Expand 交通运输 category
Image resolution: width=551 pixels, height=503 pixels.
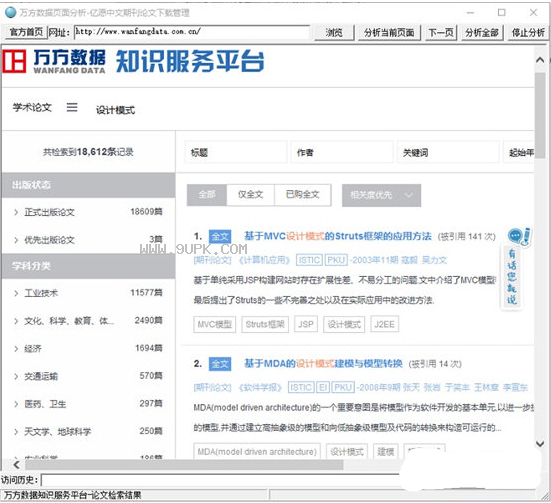16,376
